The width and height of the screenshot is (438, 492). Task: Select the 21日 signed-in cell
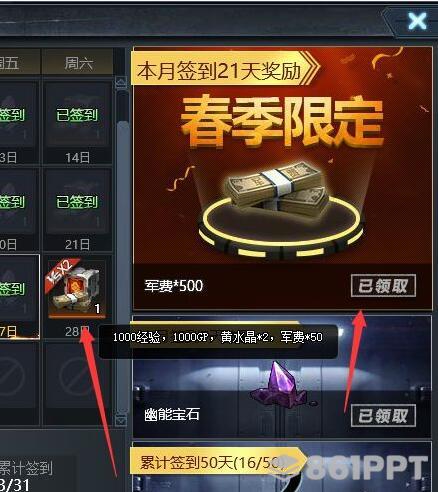(77, 209)
